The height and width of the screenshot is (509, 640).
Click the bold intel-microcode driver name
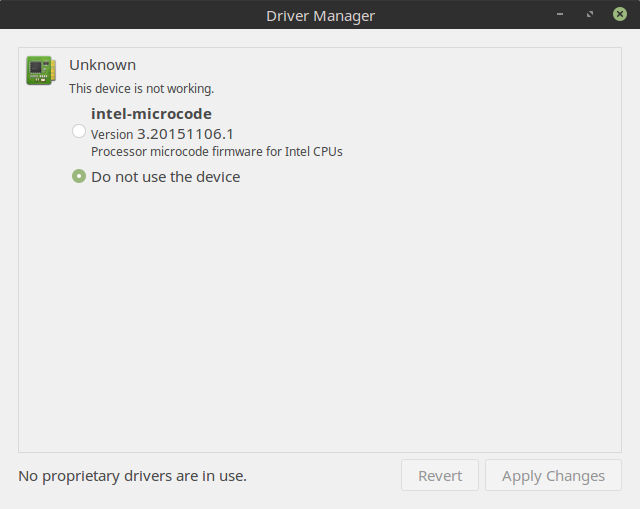point(151,114)
